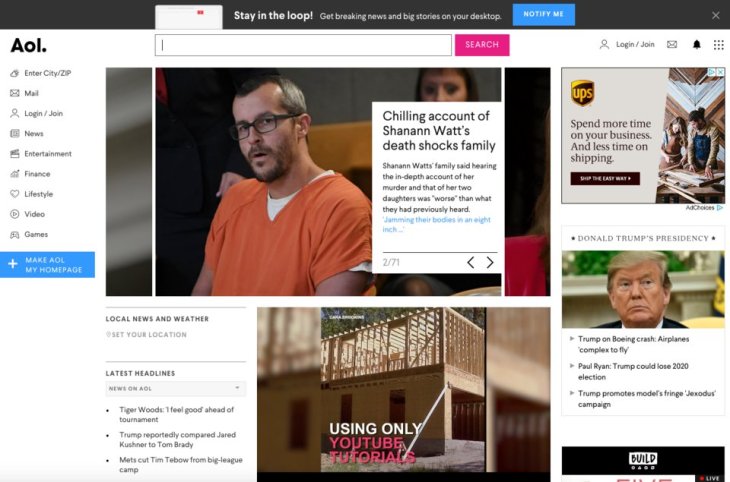This screenshot has width=730, height=482.
Task: Dismiss the Stay in the loop banner
Action: click(715, 15)
